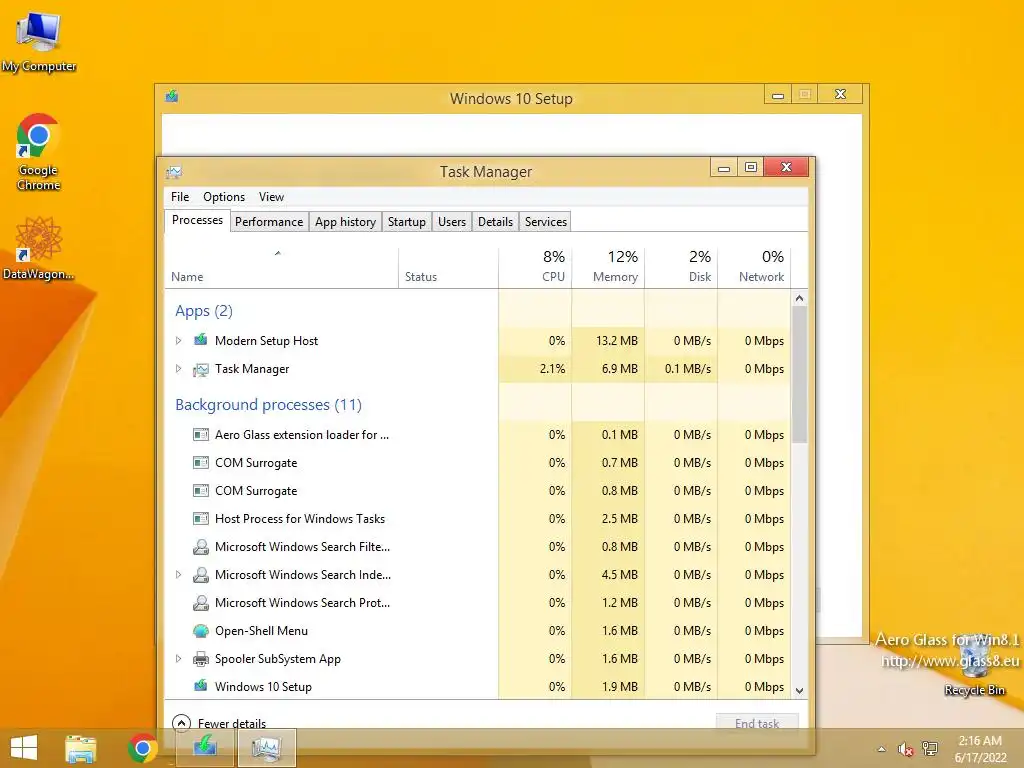Open the clock showing 2:16 AM
Image resolution: width=1024 pixels, height=768 pixels.
tap(980, 749)
